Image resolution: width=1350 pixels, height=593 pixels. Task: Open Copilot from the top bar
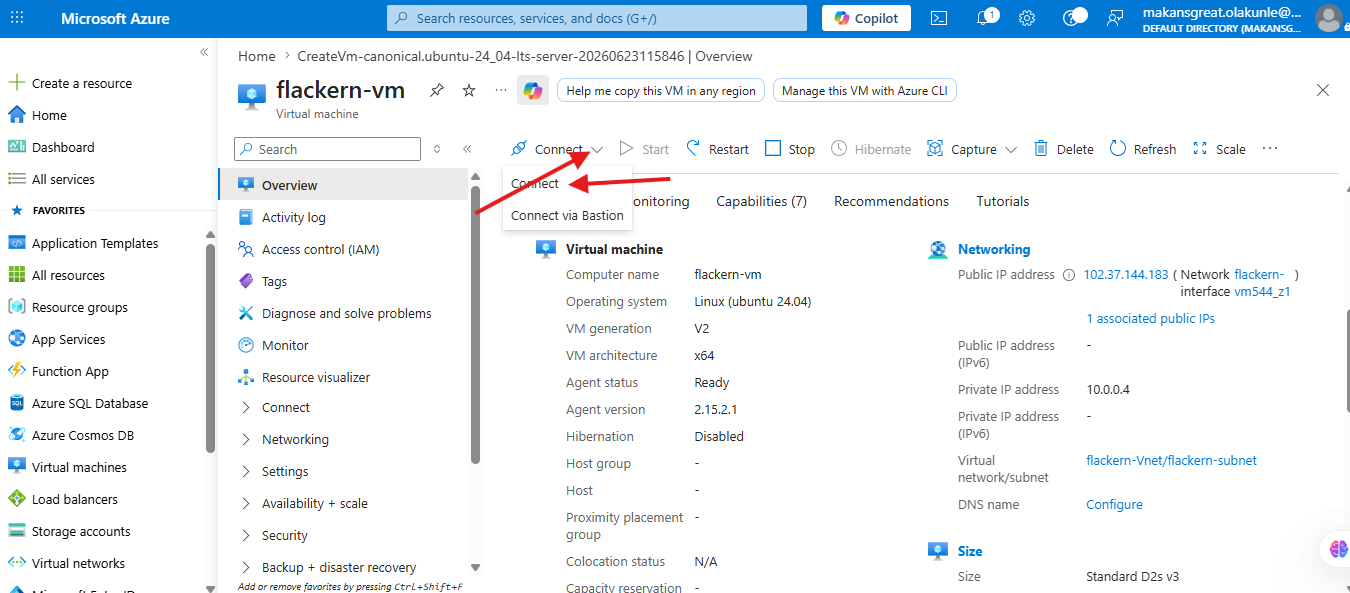pos(866,18)
